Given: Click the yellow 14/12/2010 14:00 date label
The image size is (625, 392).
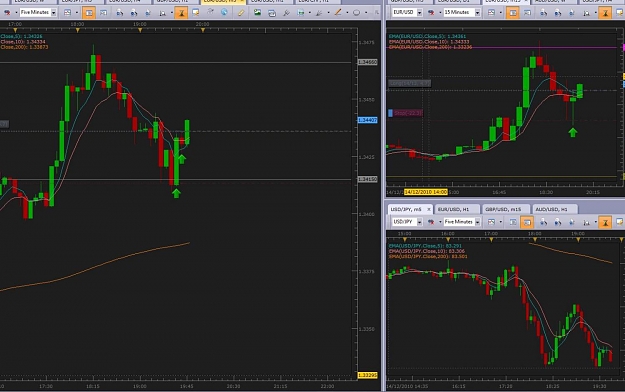Looking at the screenshot, I should (x=426, y=192).
